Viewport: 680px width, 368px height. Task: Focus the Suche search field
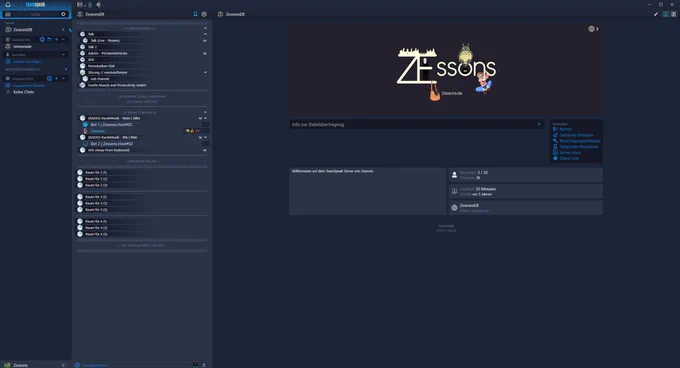pos(36,14)
